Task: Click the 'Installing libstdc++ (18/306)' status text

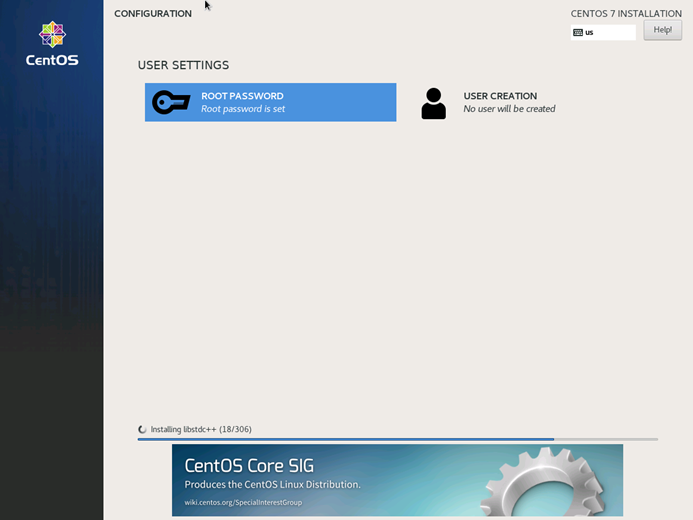Action: tap(201, 429)
